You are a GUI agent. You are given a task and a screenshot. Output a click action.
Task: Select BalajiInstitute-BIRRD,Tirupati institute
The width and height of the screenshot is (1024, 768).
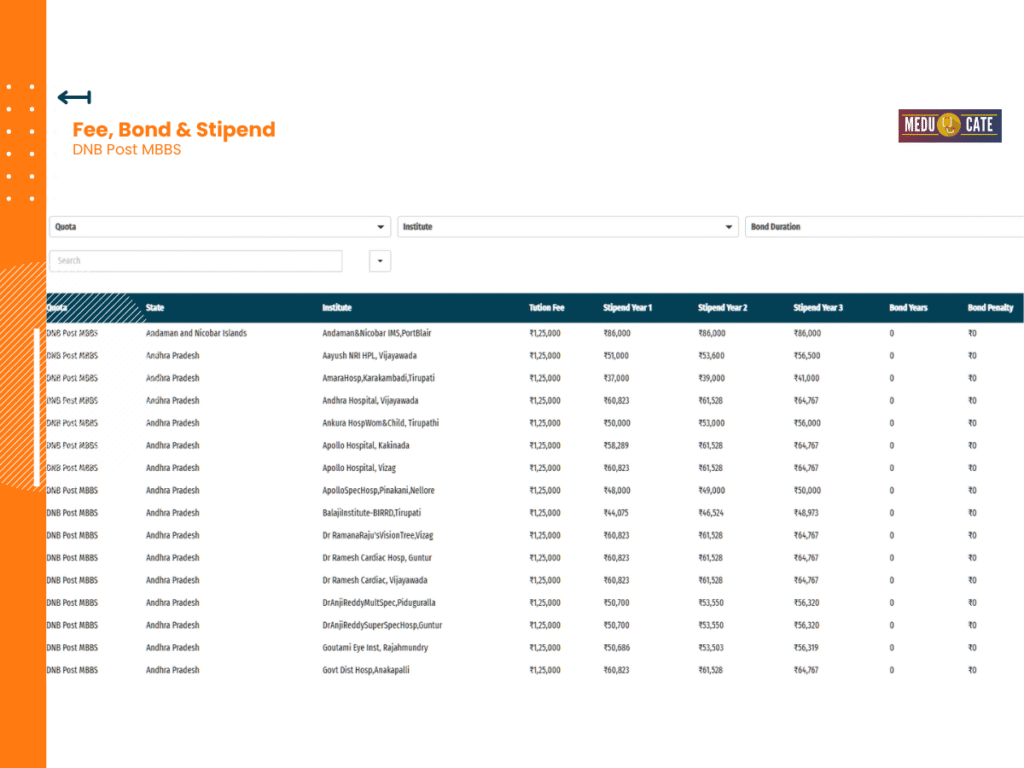(x=372, y=513)
